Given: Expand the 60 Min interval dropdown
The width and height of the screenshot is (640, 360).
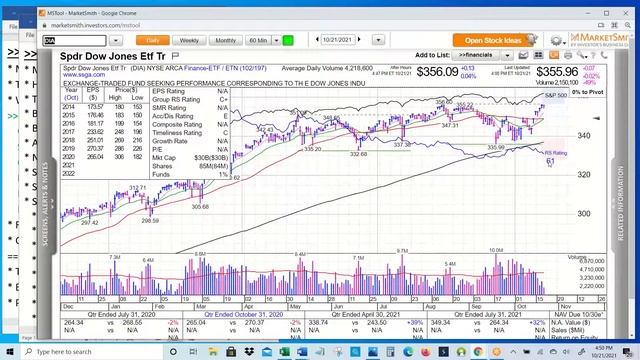Looking at the screenshot, I should (x=276, y=40).
